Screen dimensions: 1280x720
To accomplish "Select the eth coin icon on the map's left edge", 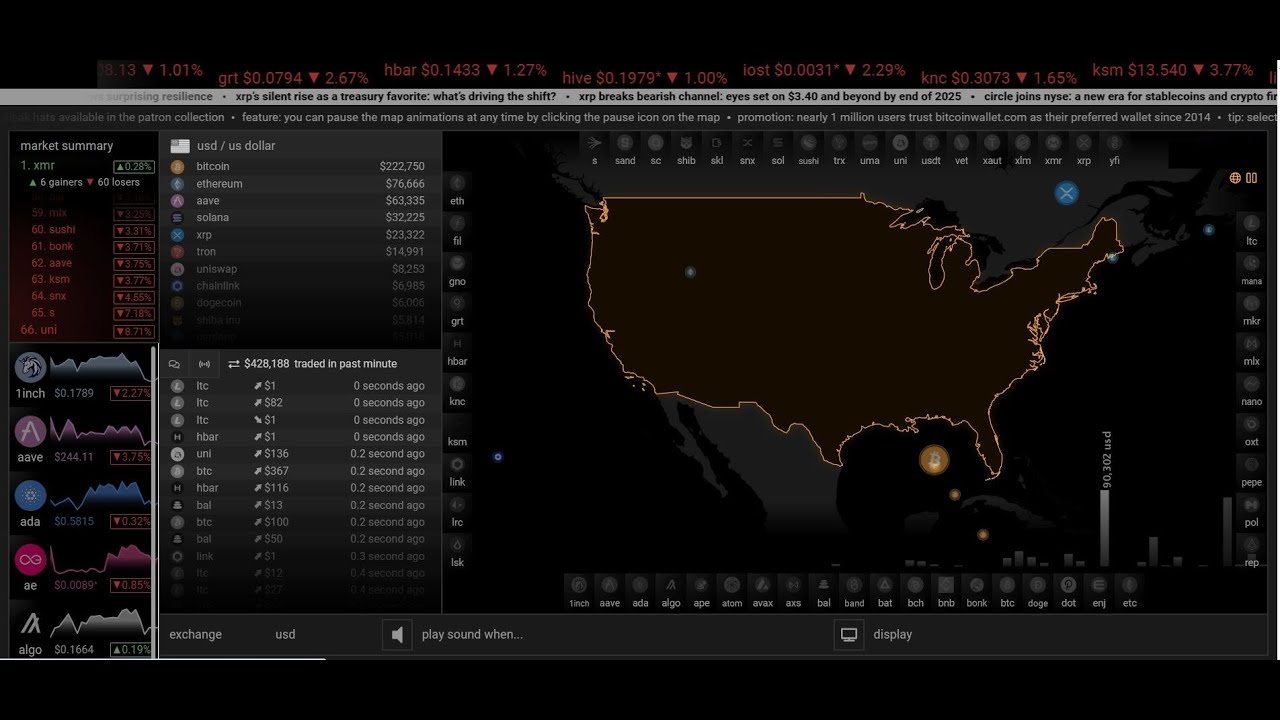I will (x=457, y=184).
